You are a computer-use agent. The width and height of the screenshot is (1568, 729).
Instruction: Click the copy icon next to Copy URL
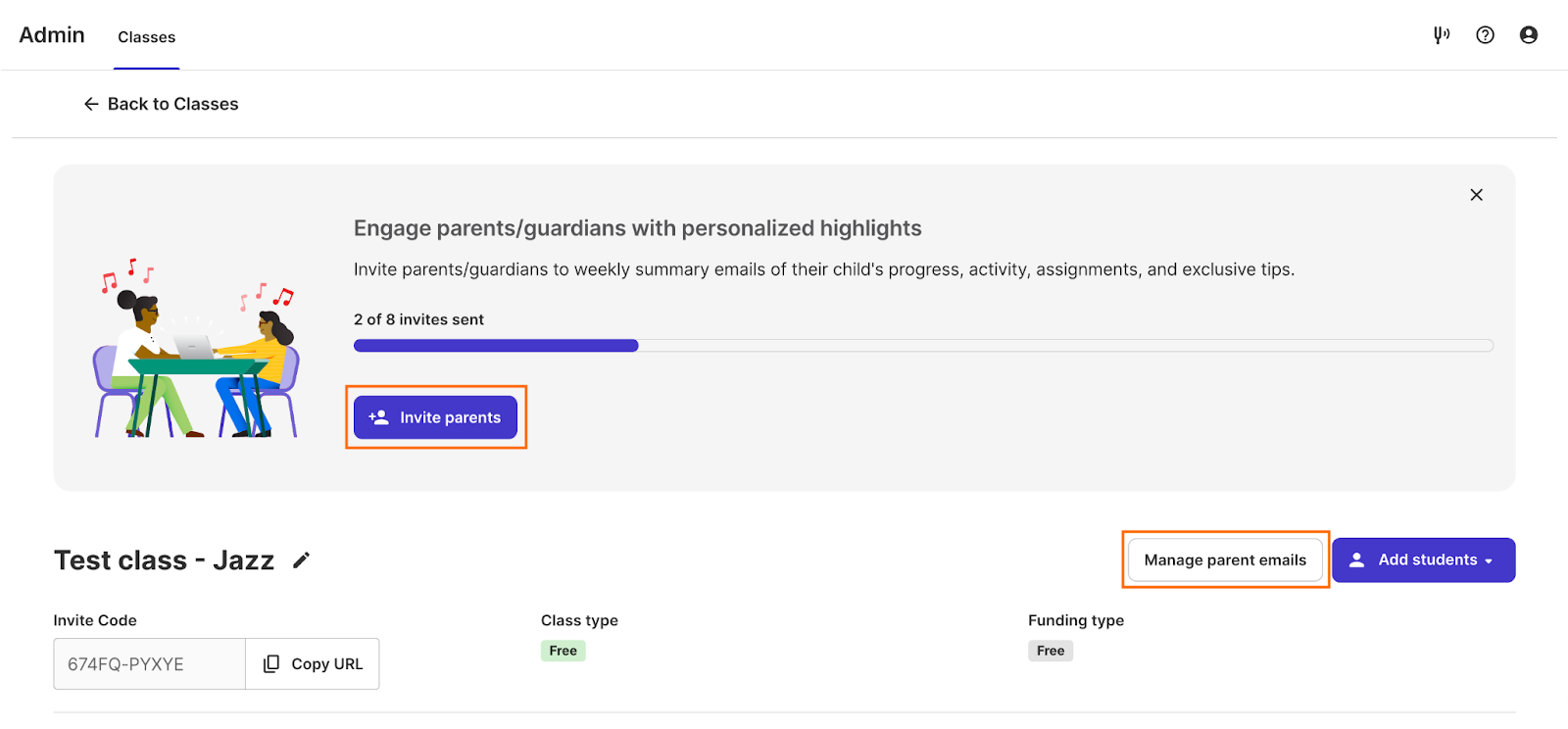pos(271,663)
